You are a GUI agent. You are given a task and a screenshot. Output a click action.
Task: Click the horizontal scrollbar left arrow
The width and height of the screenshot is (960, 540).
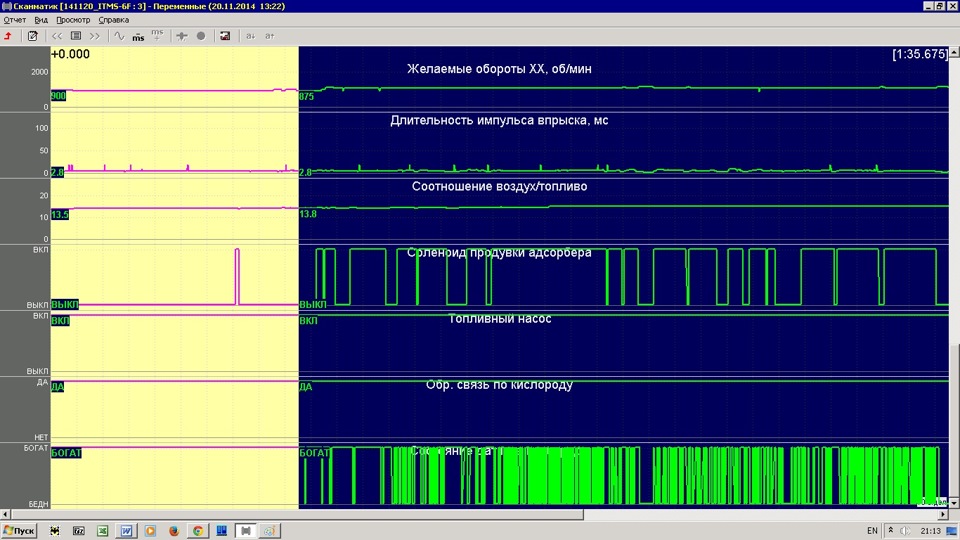[x=6, y=515]
